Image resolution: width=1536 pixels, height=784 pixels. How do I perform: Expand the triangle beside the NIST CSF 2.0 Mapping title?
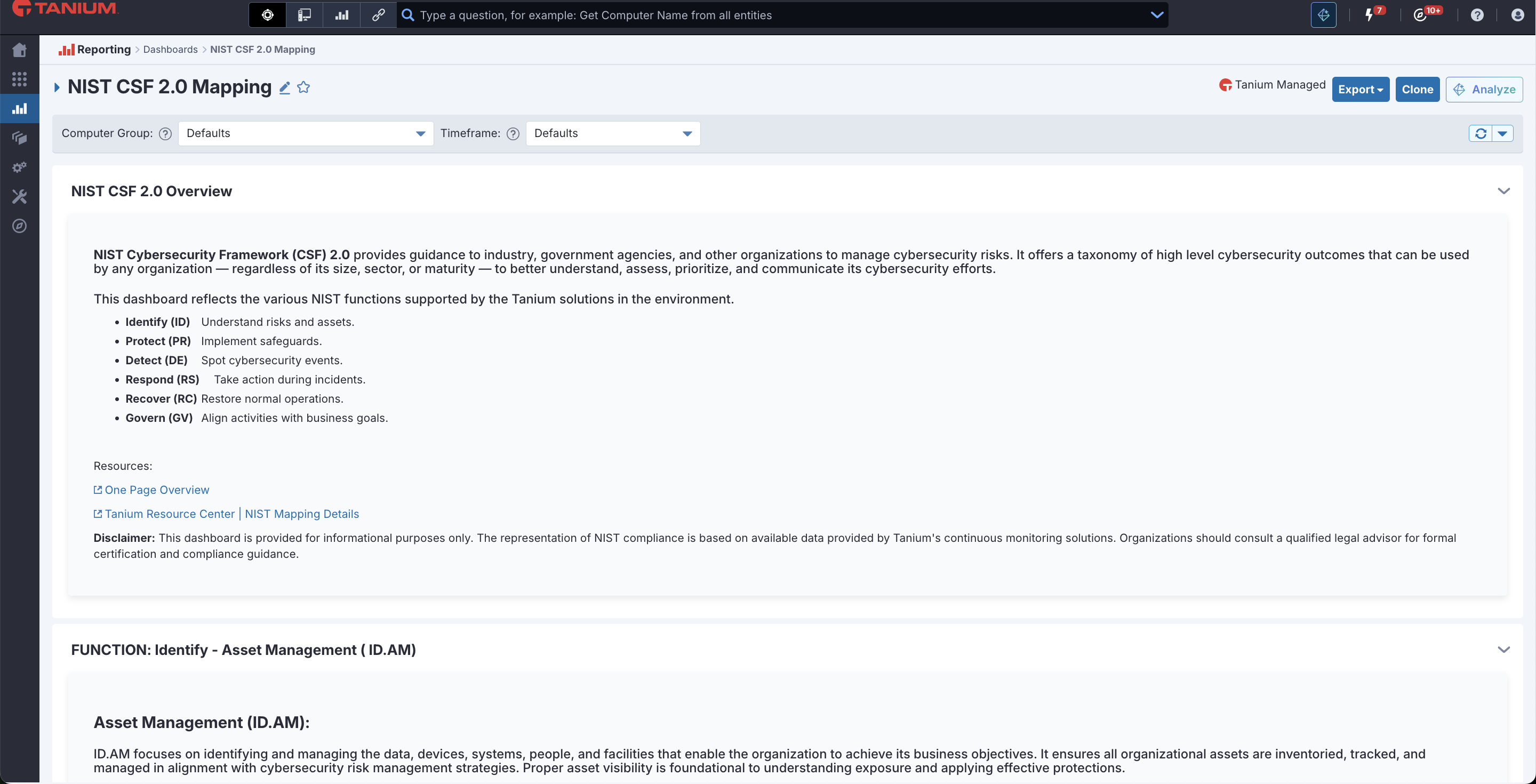(57, 87)
